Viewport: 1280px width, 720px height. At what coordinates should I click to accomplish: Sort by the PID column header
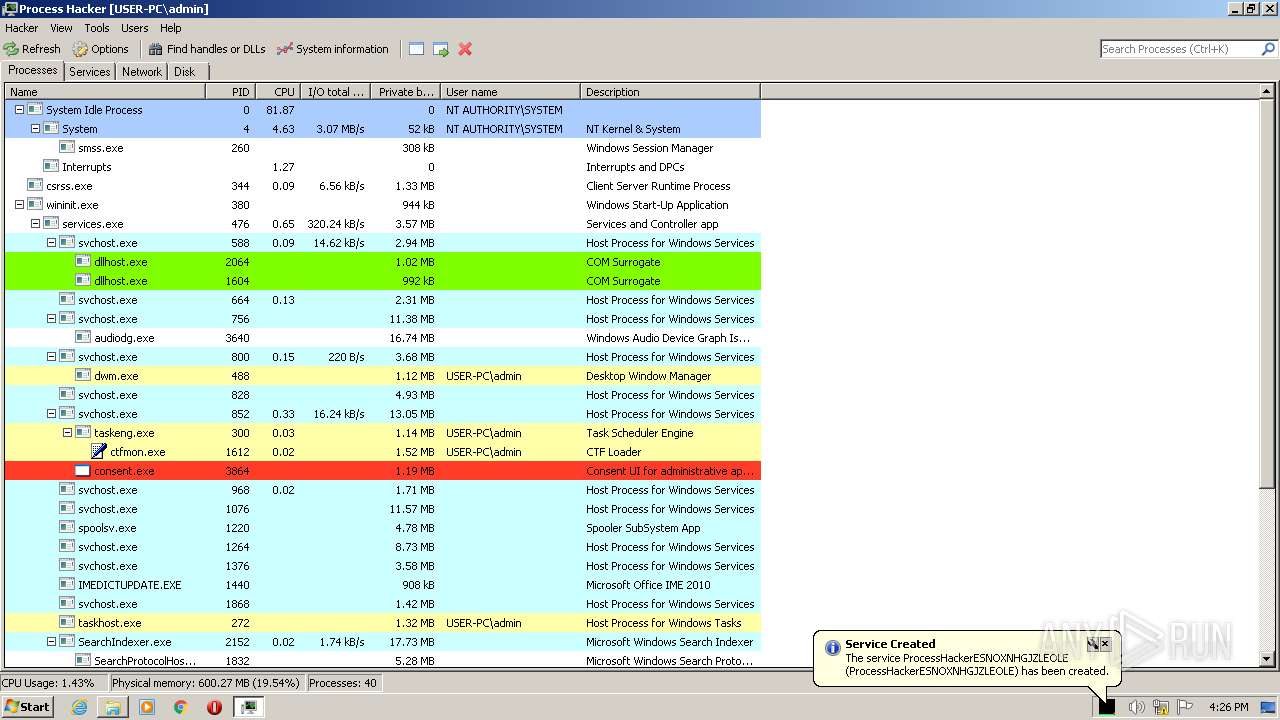230,92
